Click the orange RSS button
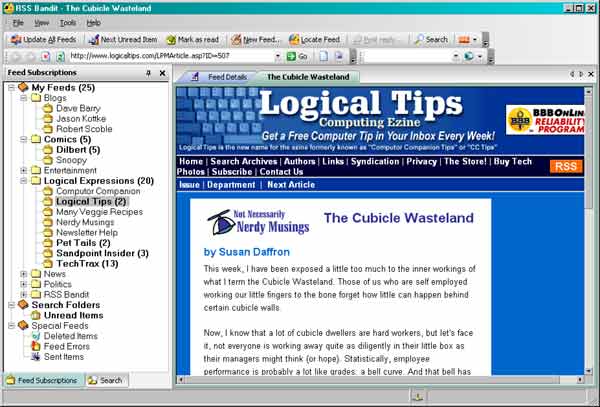600x407 pixels. (x=566, y=166)
